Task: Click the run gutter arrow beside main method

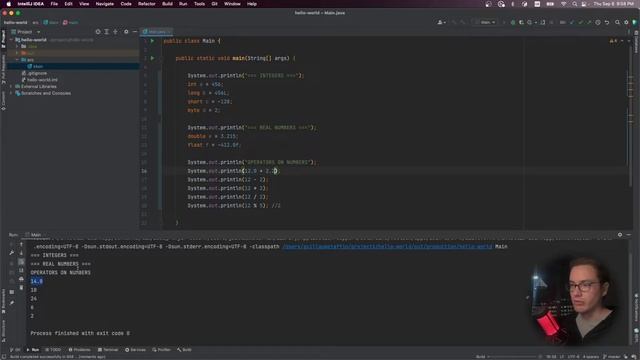Action: tap(152, 58)
